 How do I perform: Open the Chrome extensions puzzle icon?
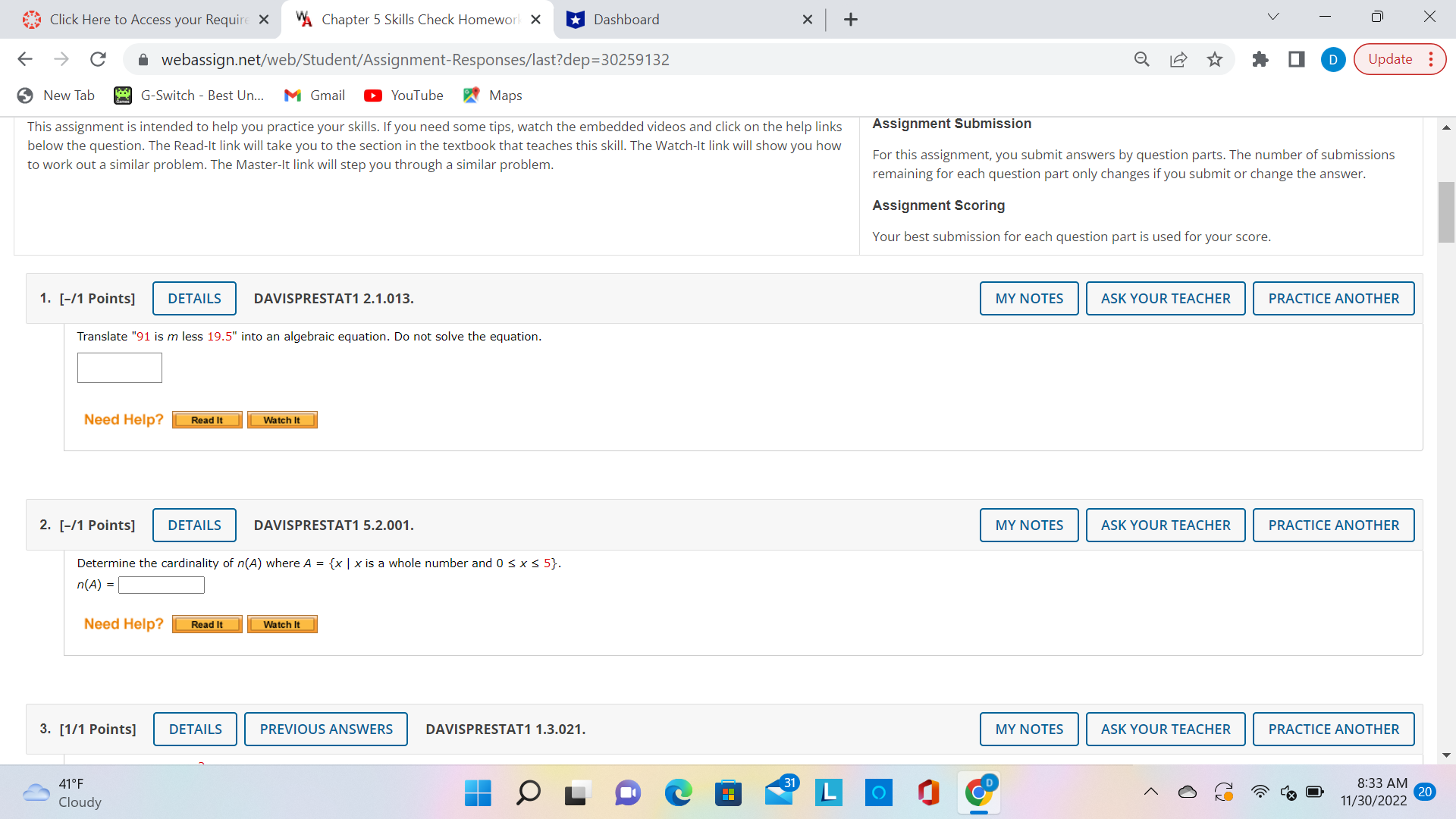pos(1260,59)
